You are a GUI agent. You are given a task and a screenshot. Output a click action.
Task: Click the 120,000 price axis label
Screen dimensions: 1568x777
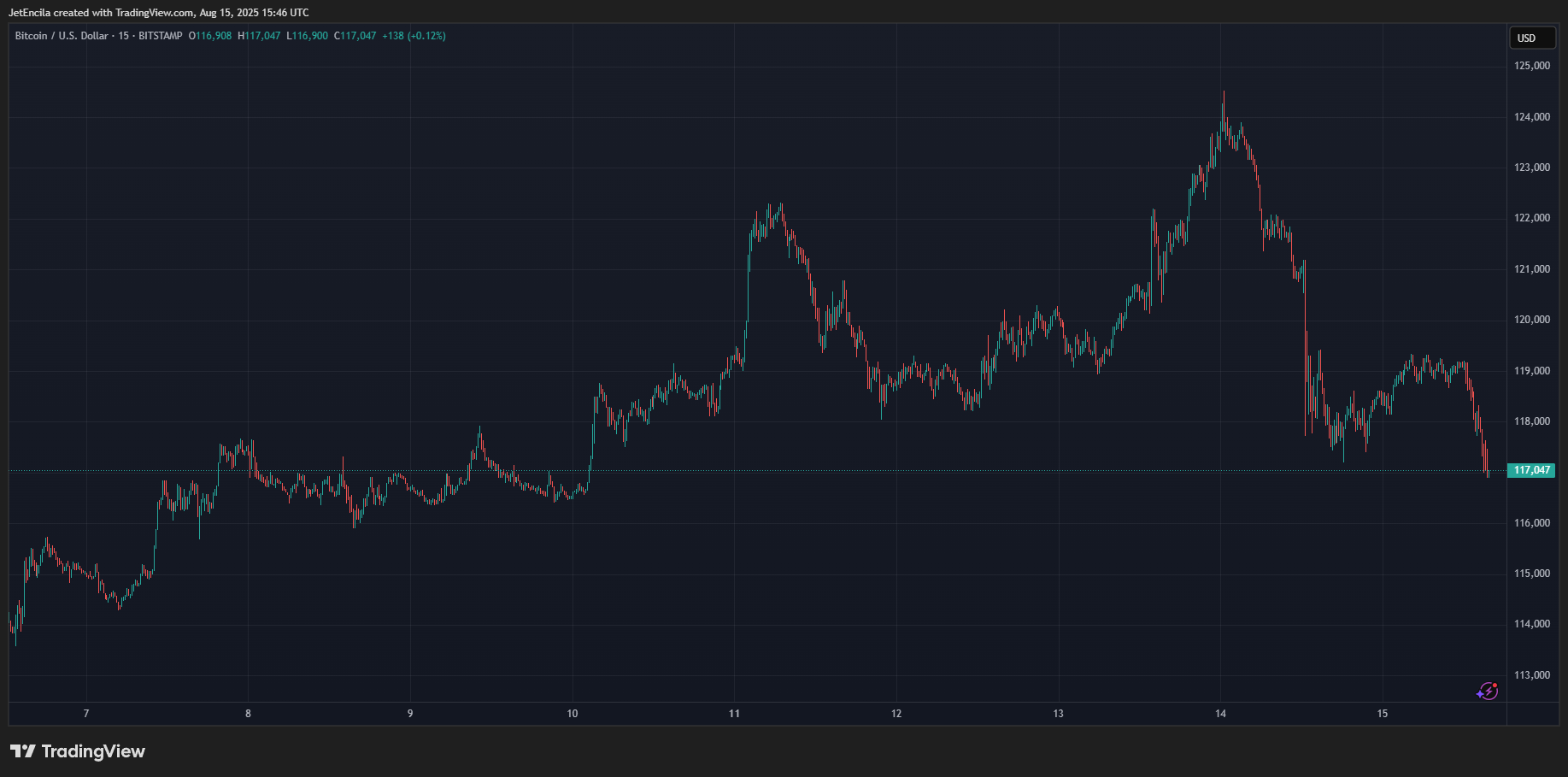1532,320
